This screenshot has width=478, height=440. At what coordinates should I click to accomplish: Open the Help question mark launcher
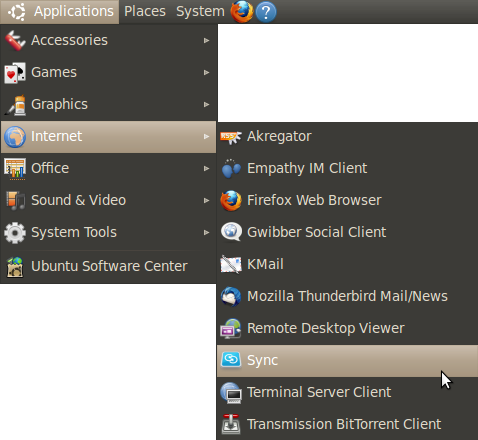[x=266, y=12]
